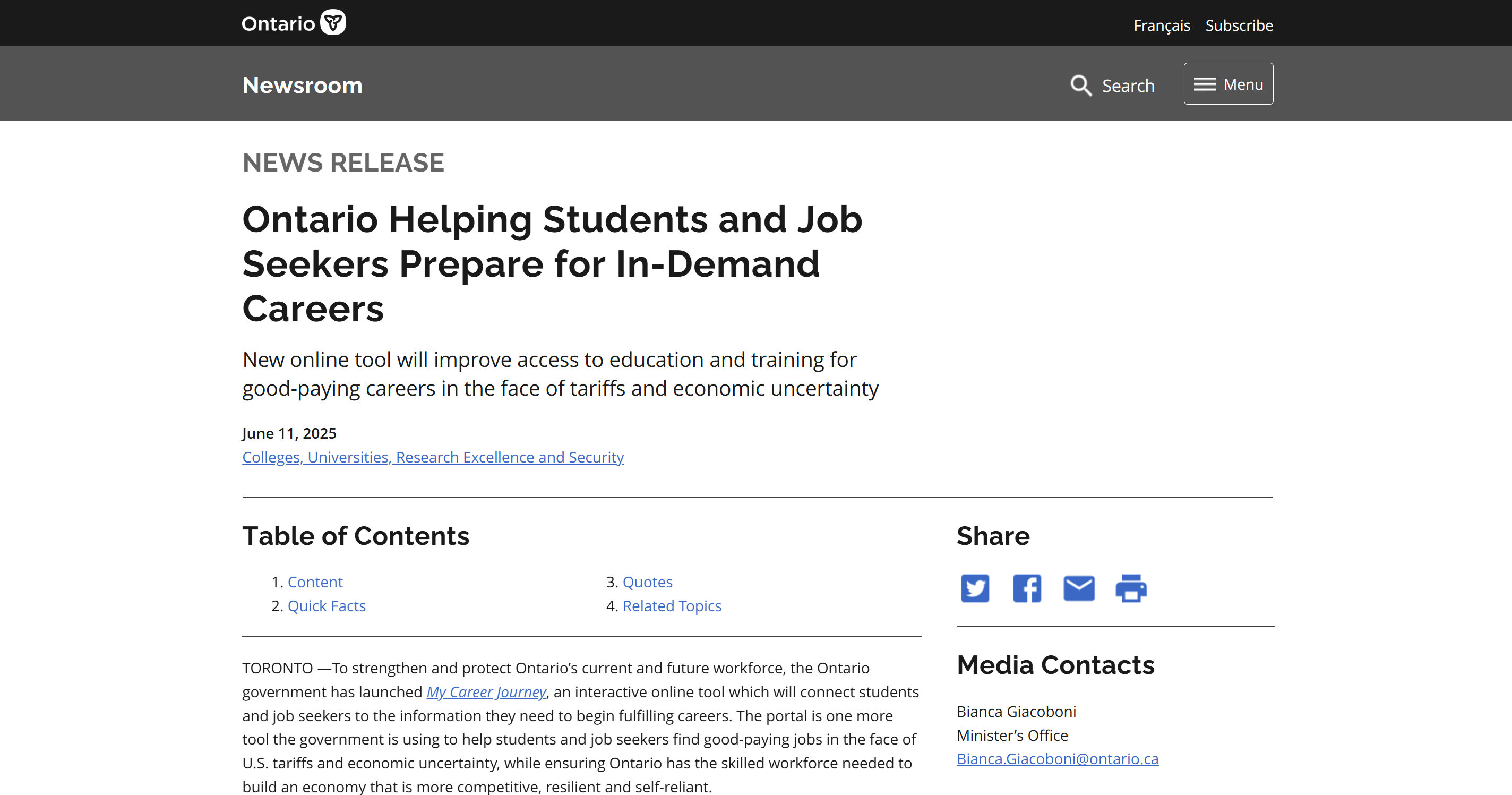Jump to Content section

coord(315,582)
